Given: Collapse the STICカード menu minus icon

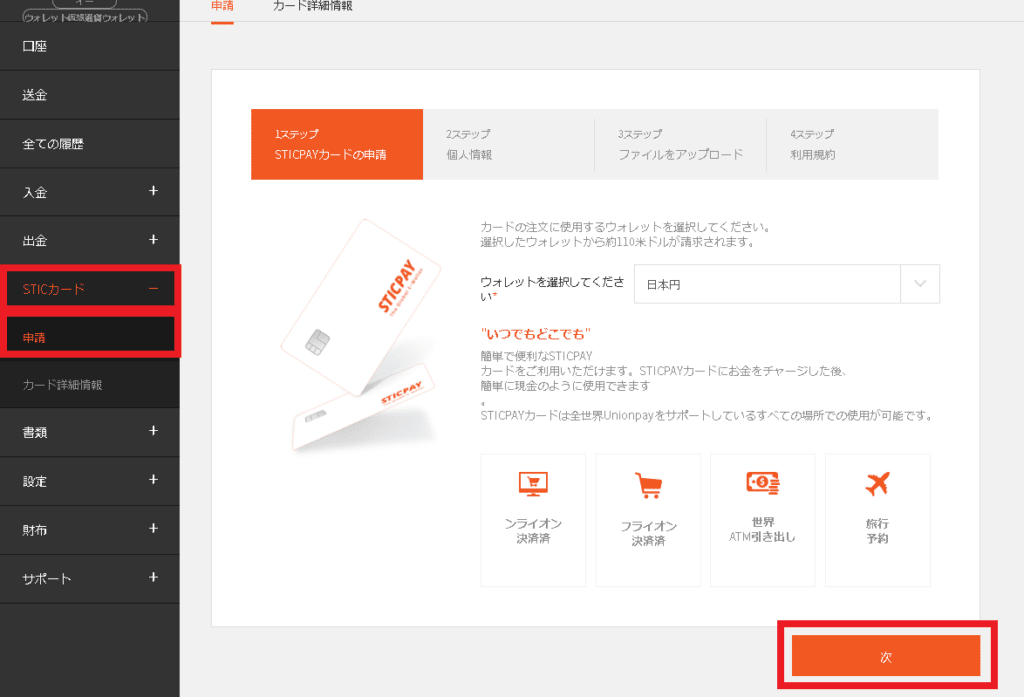Looking at the screenshot, I should pyautogui.click(x=153, y=289).
